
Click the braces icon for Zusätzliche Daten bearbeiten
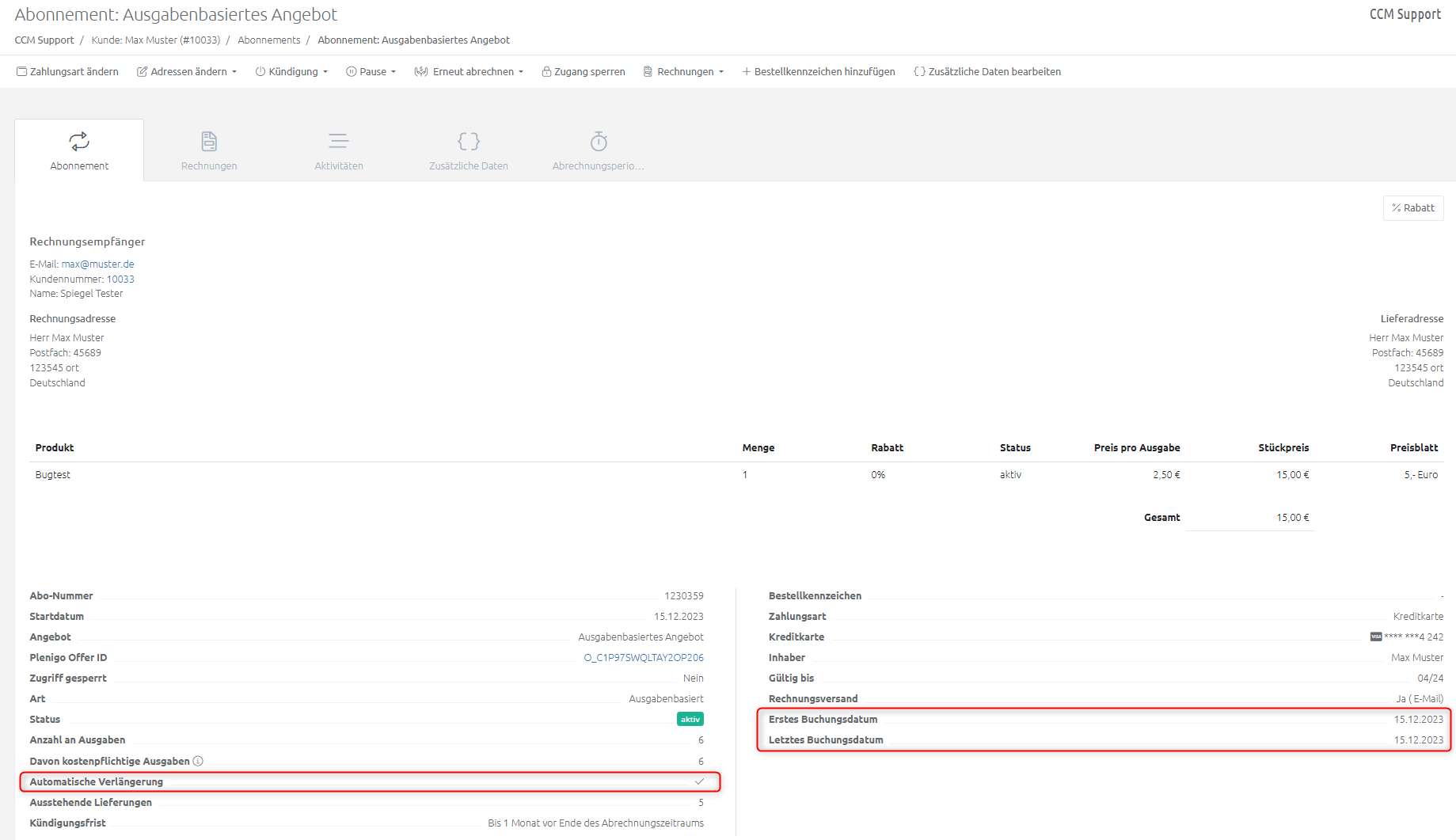919,71
